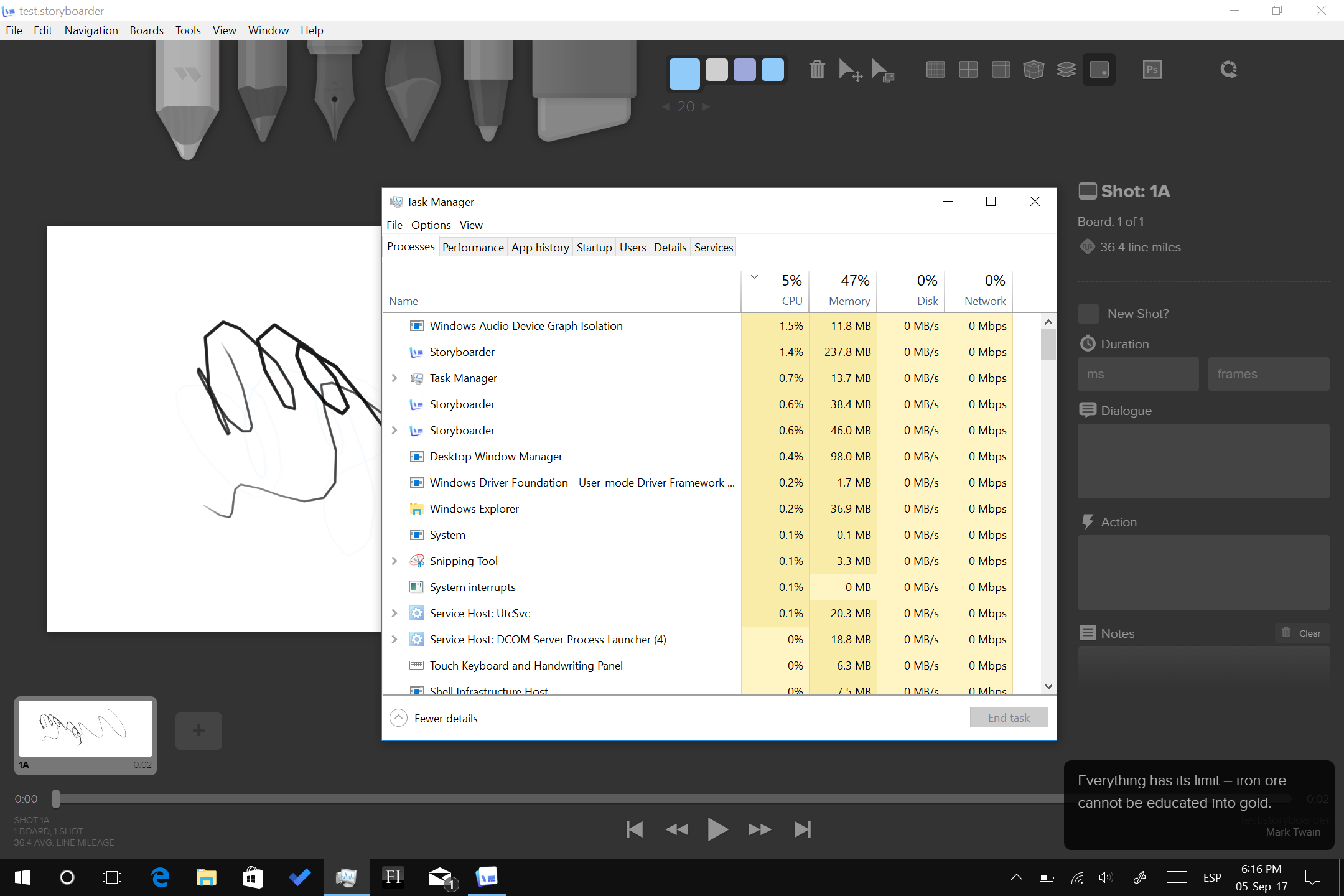The height and width of the screenshot is (896, 1344).
Task: Pick the large light blue color swatch
Action: coord(684,73)
